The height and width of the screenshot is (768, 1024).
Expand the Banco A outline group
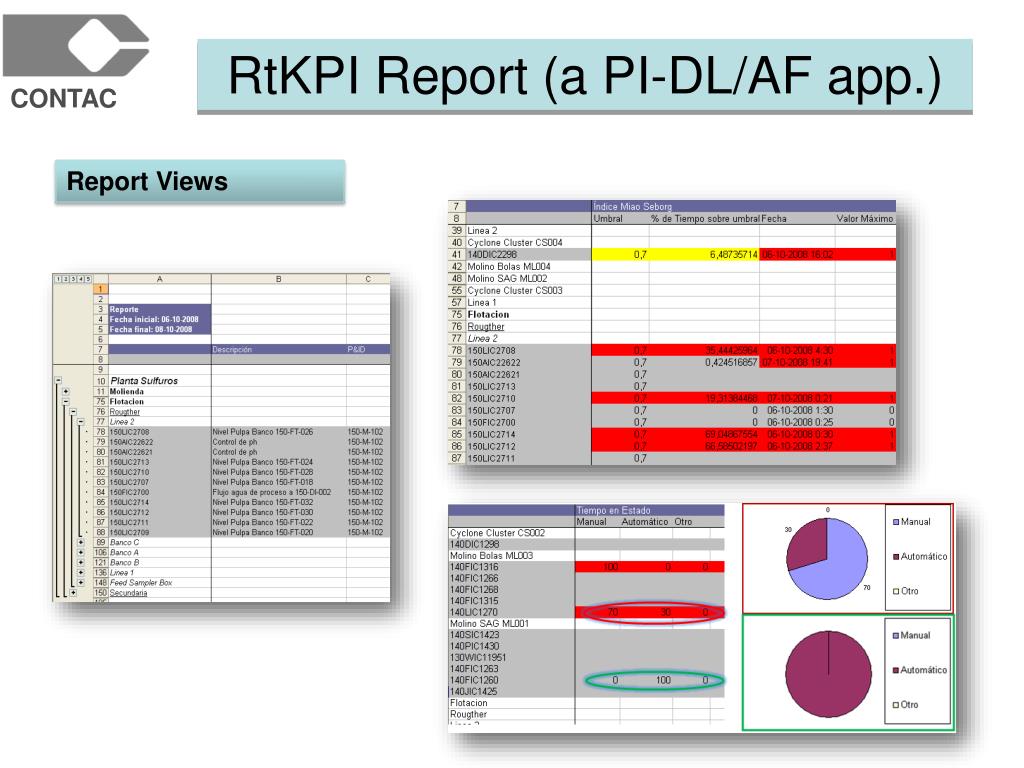81,552
